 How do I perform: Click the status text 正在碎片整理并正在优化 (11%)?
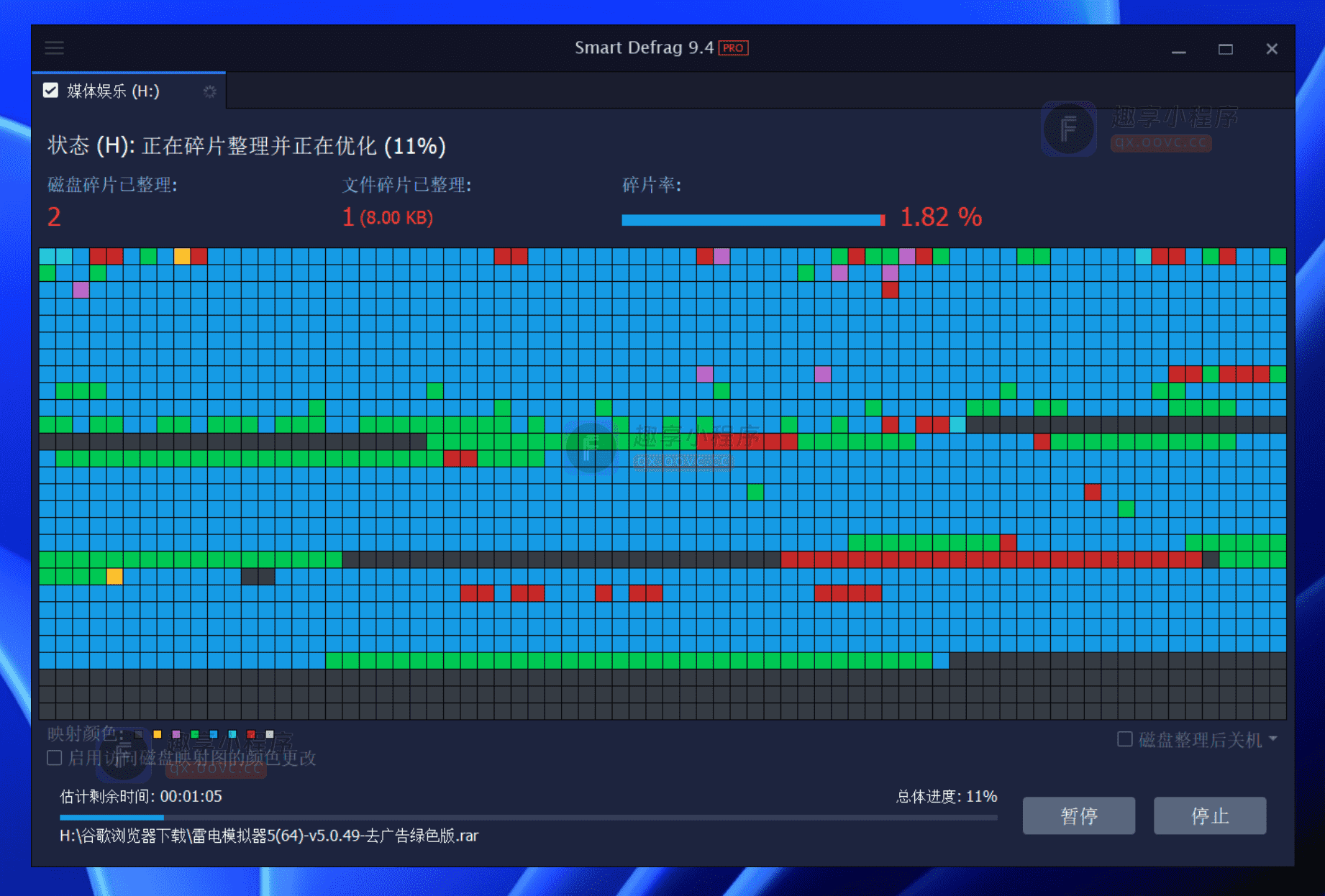coord(293,146)
